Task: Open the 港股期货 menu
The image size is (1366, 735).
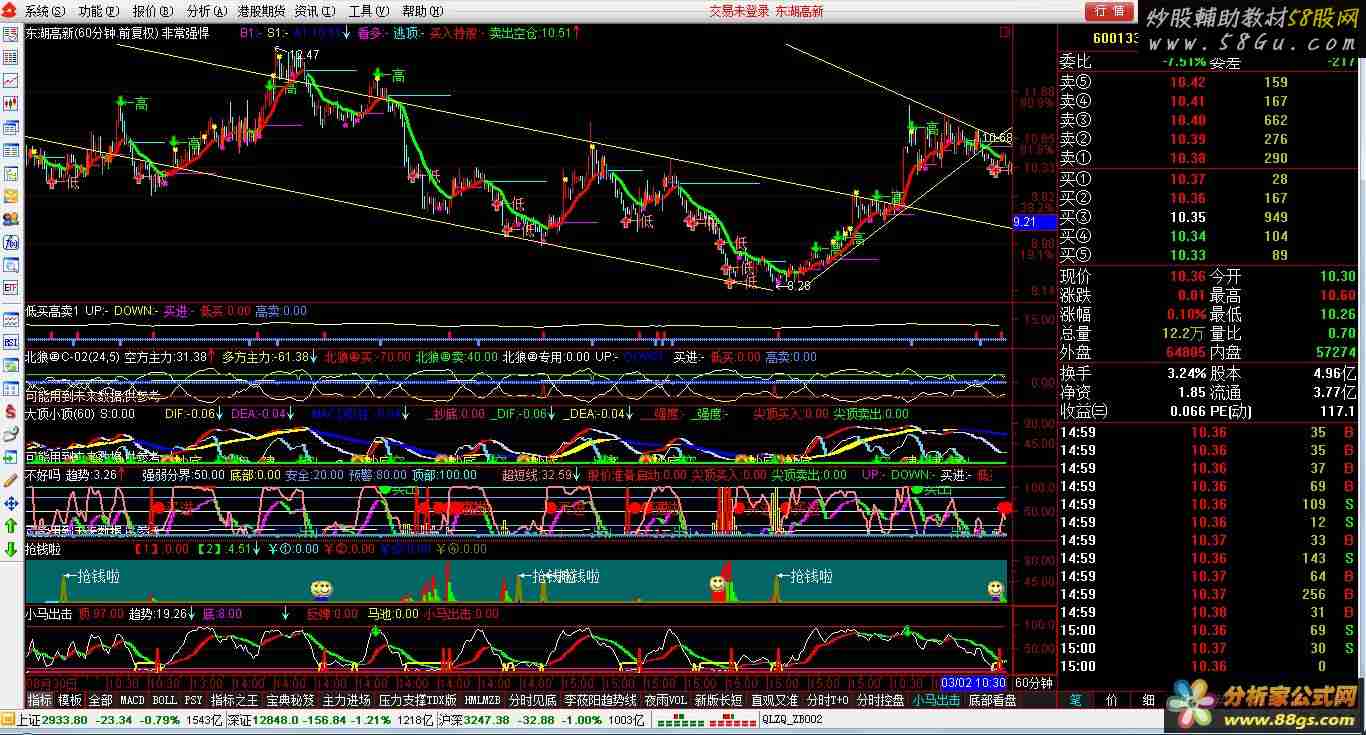Action: click(x=261, y=11)
